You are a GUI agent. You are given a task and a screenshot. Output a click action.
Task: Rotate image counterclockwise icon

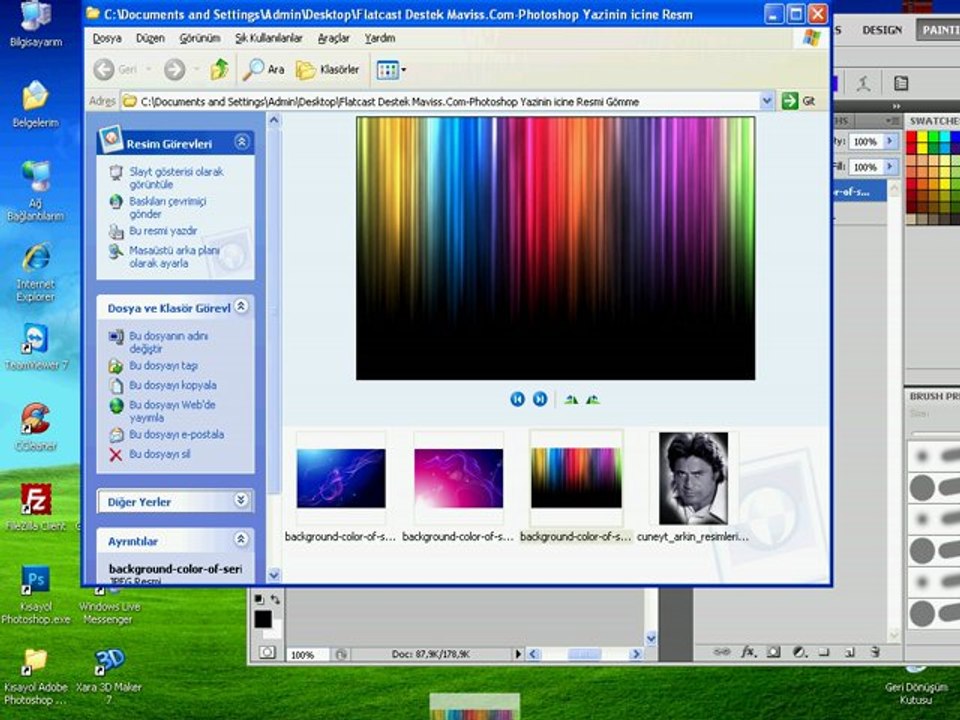[x=593, y=400]
